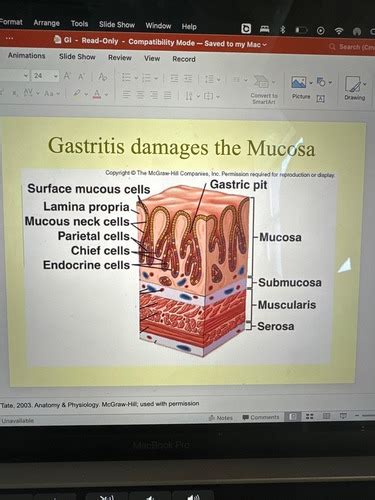Increase the list indent level
375x500 pixels.
(188, 79)
